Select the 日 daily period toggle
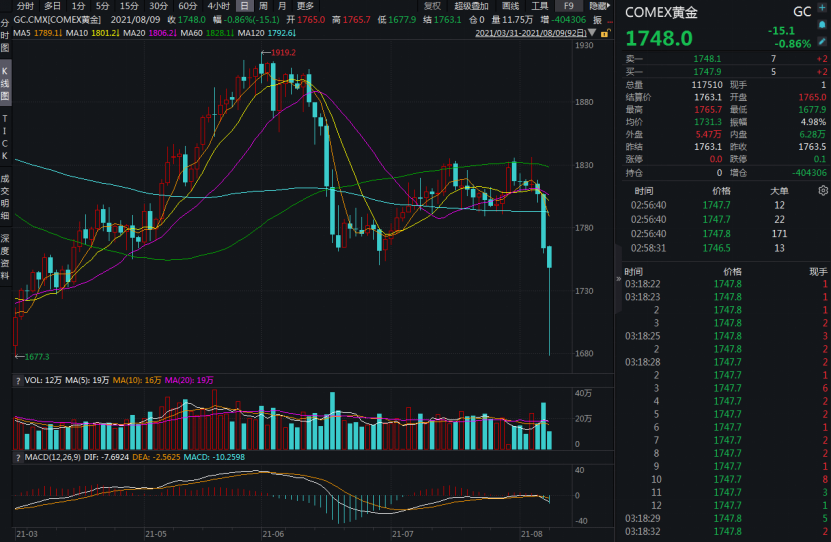Image resolution: width=831 pixels, height=542 pixels. pyautogui.click(x=244, y=6)
